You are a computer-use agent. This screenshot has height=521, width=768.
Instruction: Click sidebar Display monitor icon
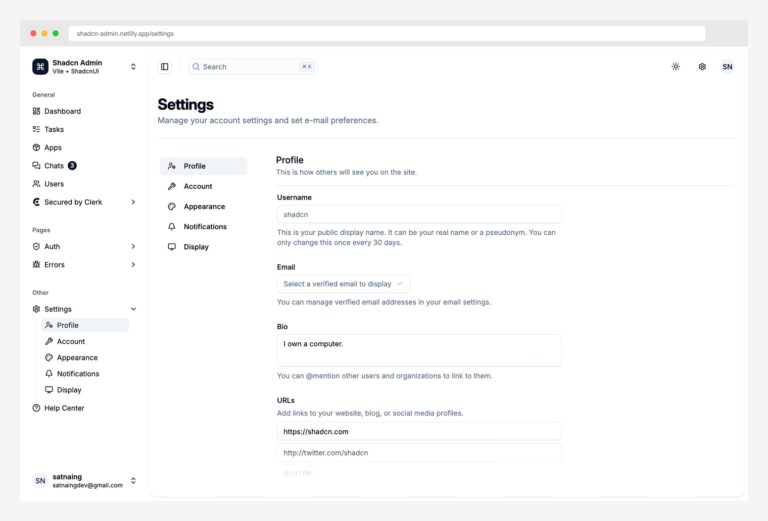tap(49, 390)
